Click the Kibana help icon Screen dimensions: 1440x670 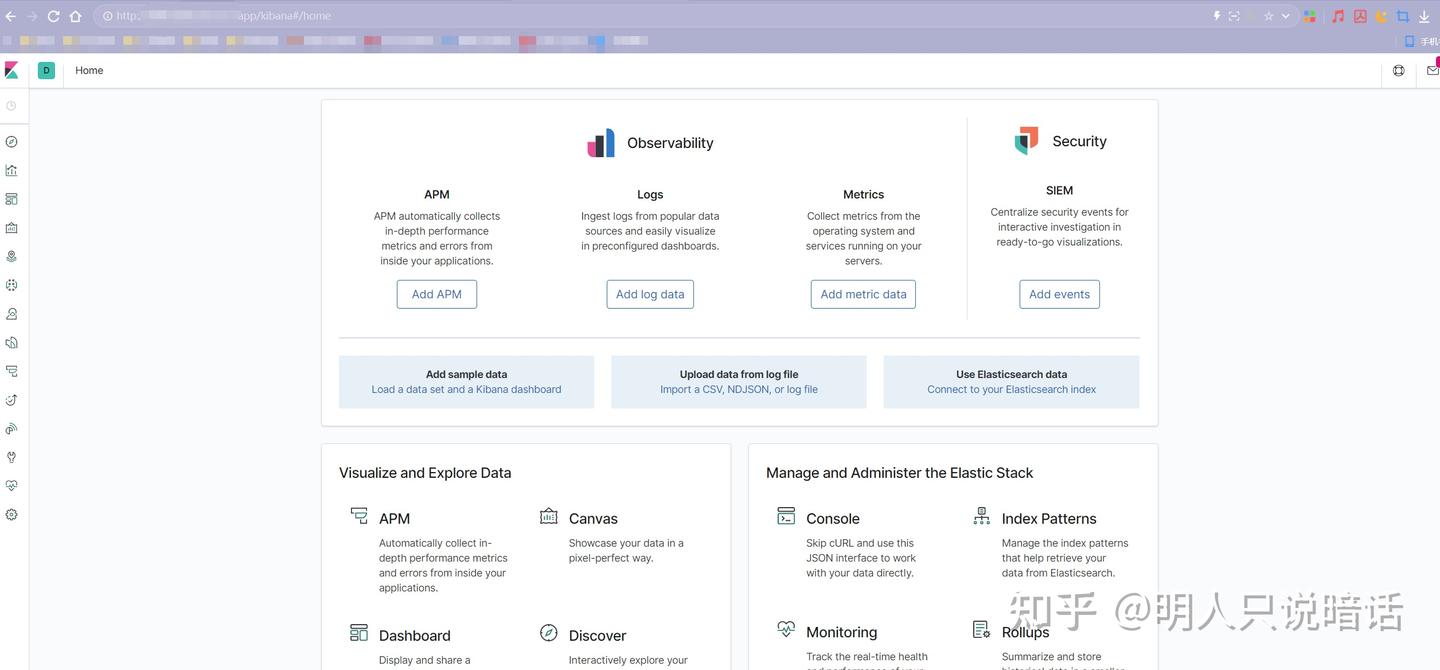point(1398,70)
